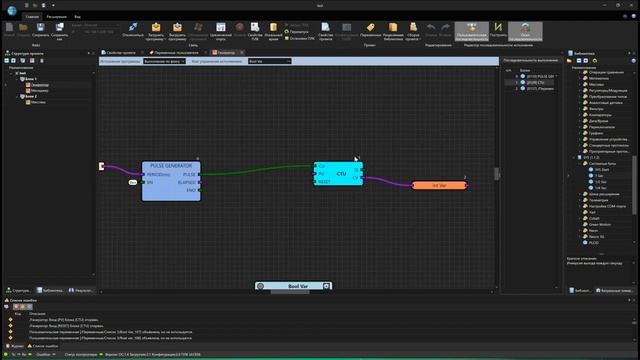This screenshot has height=360, width=640.
Task: Toggle the warnings filter in the error list
Action: [23, 307]
